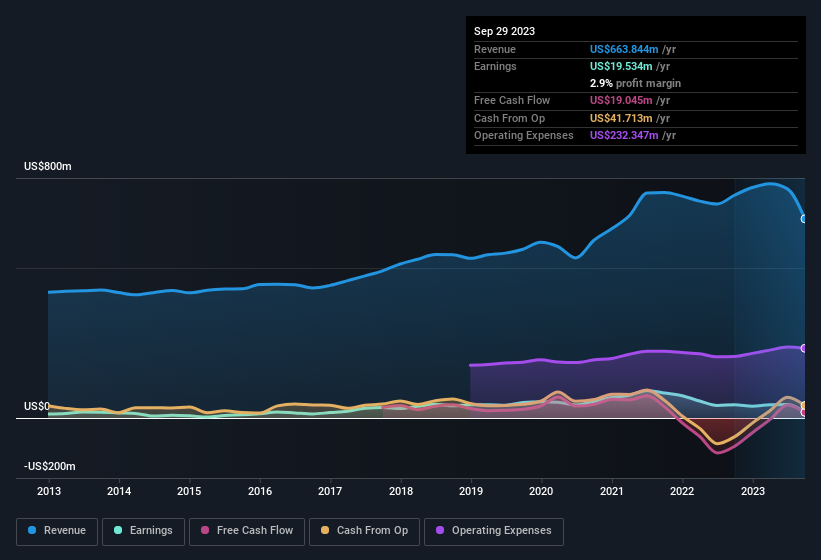Hide the Free Cash Flow series
This screenshot has width=821, height=560.
[x=244, y=531]
